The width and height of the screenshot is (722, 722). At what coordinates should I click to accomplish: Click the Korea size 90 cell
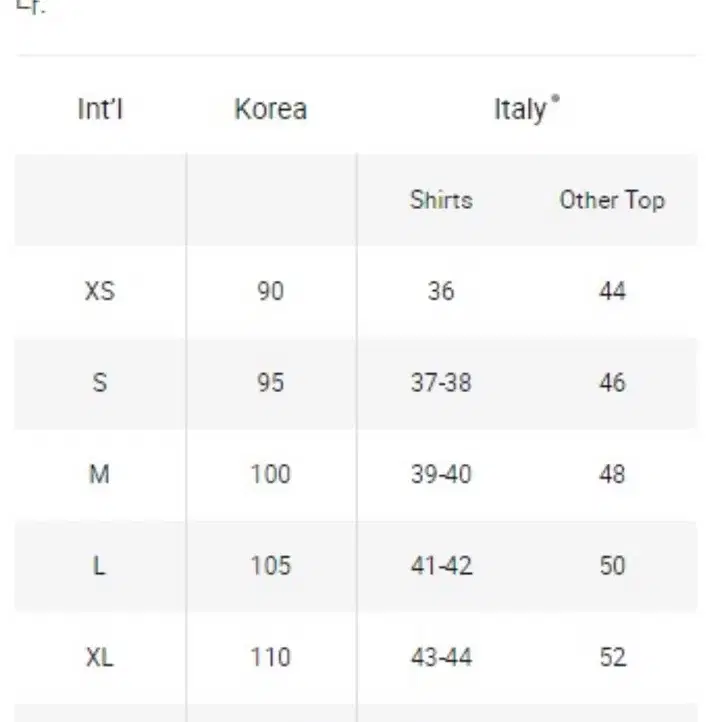click(271, 291)
